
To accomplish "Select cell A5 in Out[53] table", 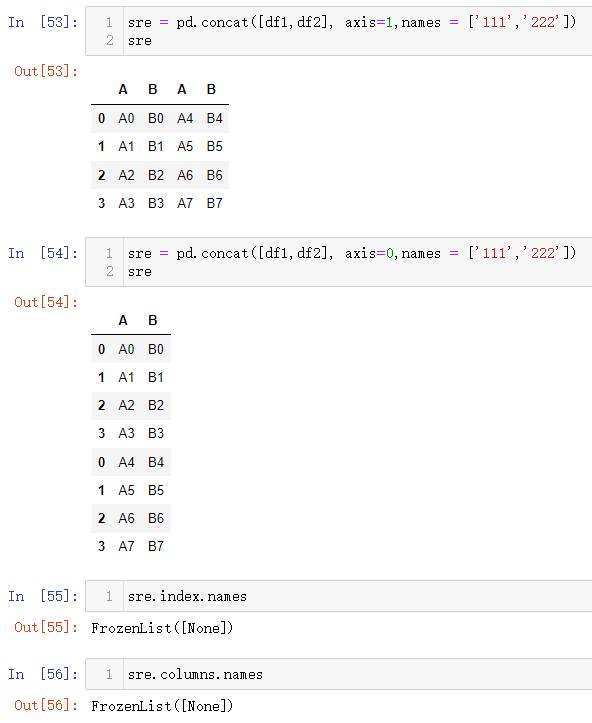I will (185, 147).
